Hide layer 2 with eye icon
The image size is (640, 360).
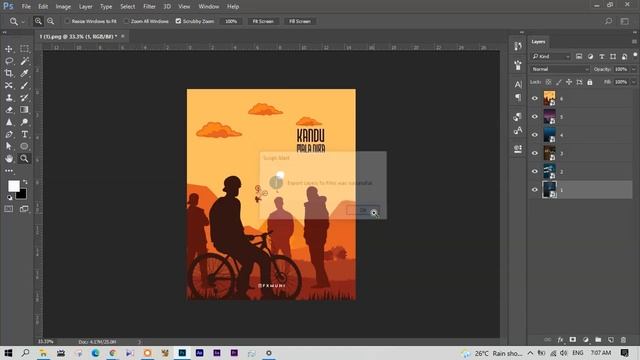click(x=535, y=171)
